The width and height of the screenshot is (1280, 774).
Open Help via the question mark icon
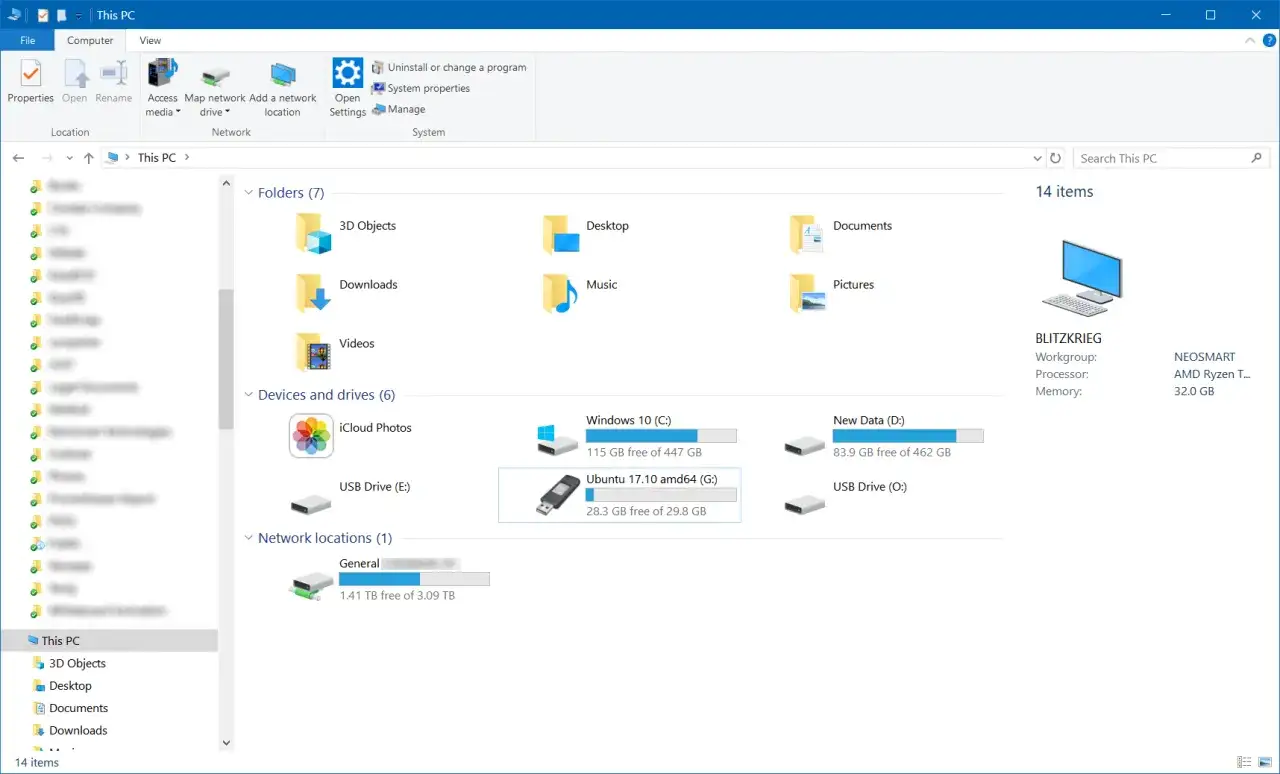point(1269,41)
